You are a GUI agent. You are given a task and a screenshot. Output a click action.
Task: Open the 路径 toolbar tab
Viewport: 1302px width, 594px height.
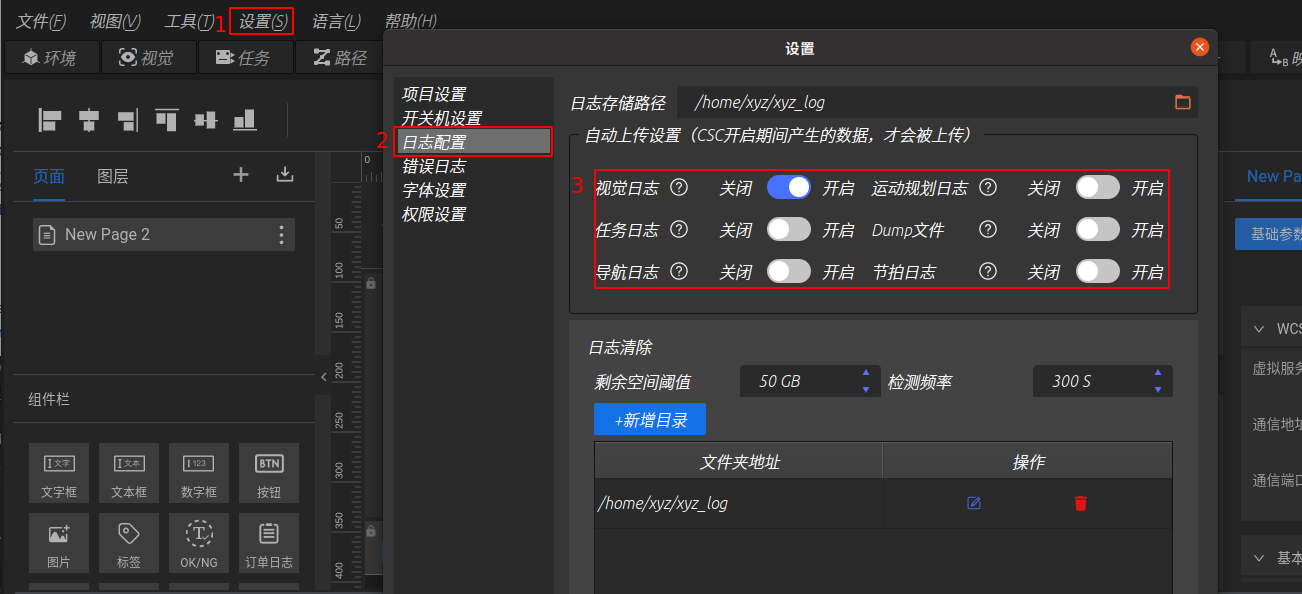340,58
